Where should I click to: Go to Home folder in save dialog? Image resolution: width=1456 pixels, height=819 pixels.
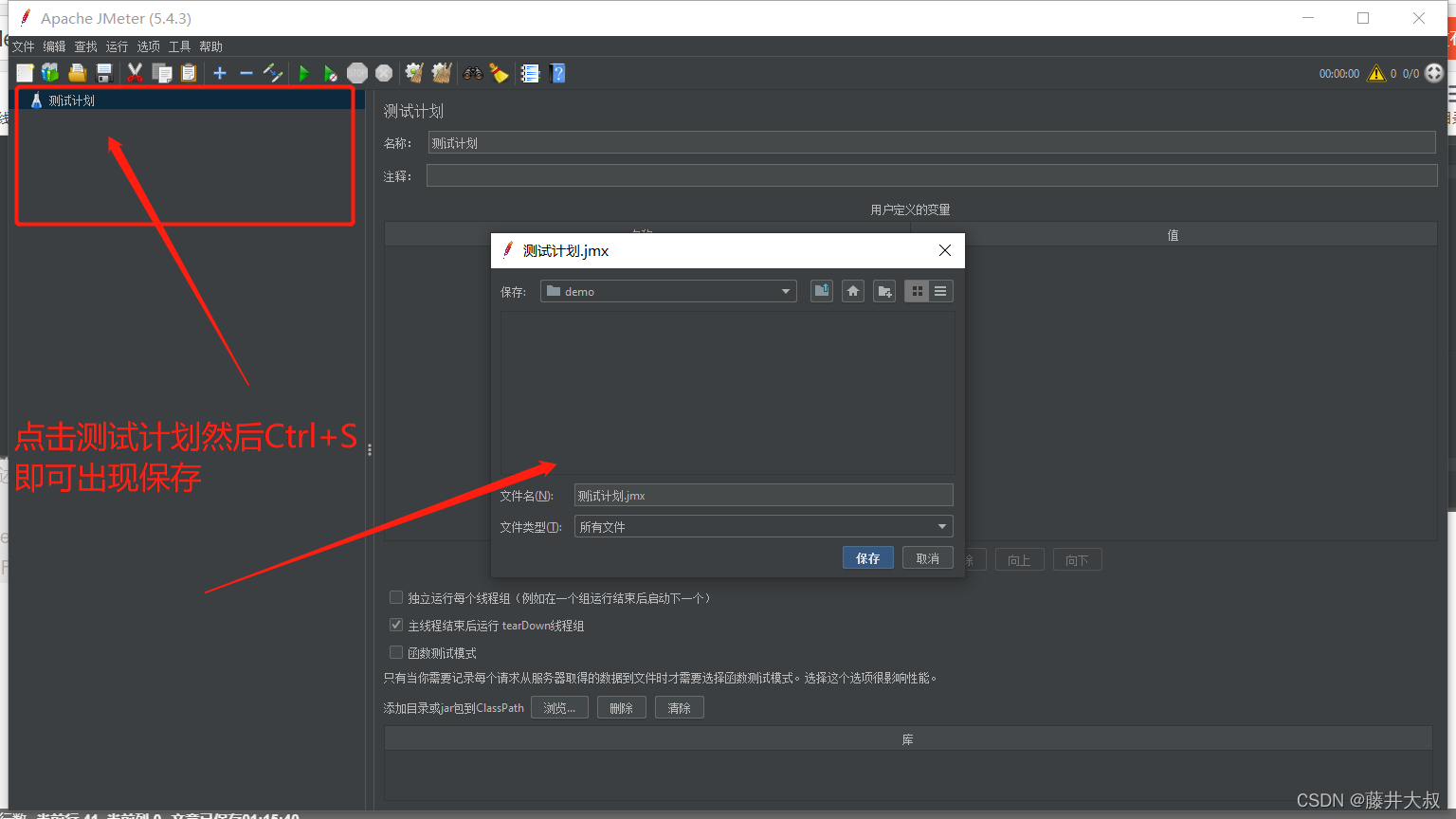853,291
